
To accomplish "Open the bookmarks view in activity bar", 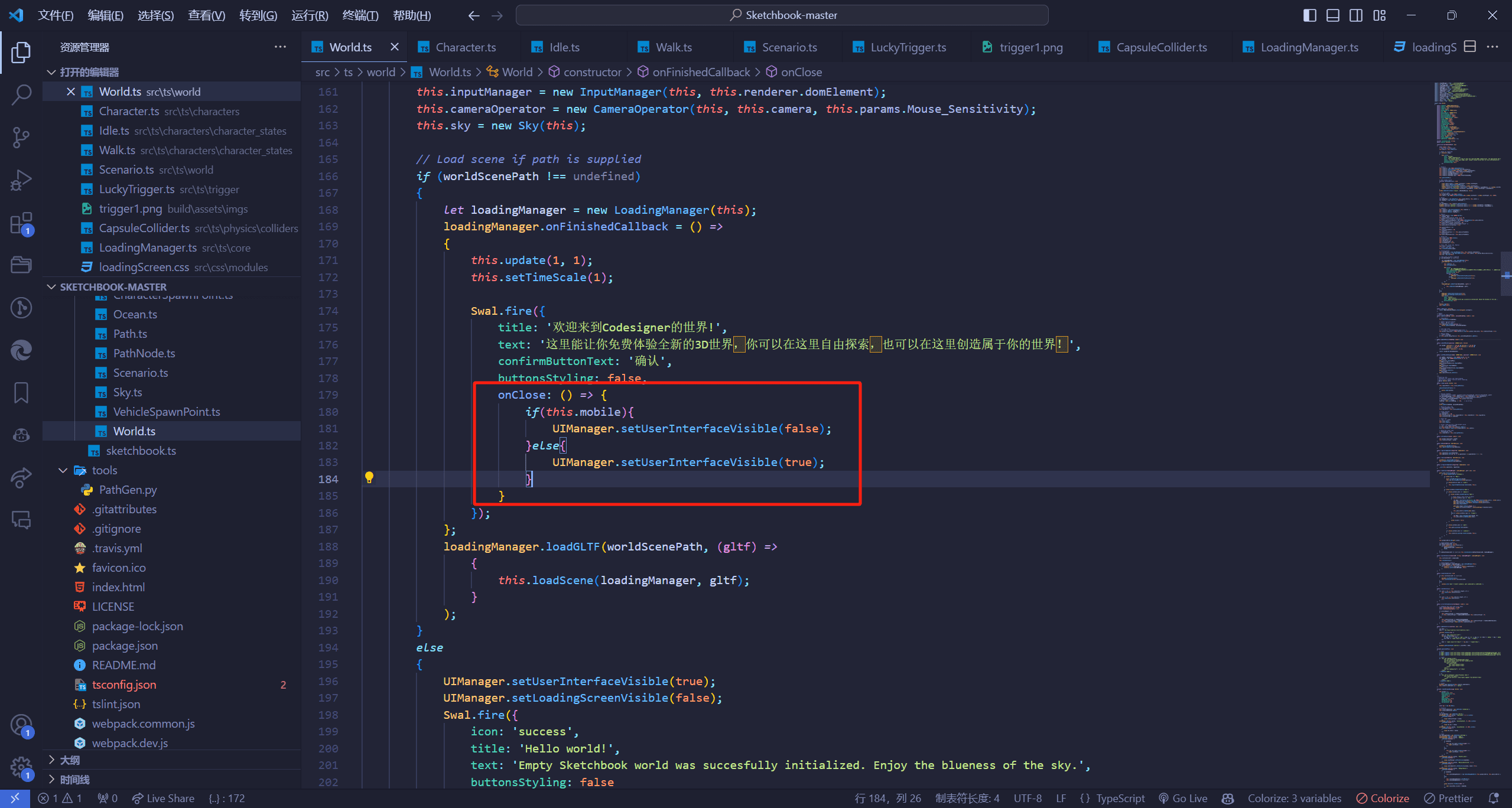I will coord(21,393).
